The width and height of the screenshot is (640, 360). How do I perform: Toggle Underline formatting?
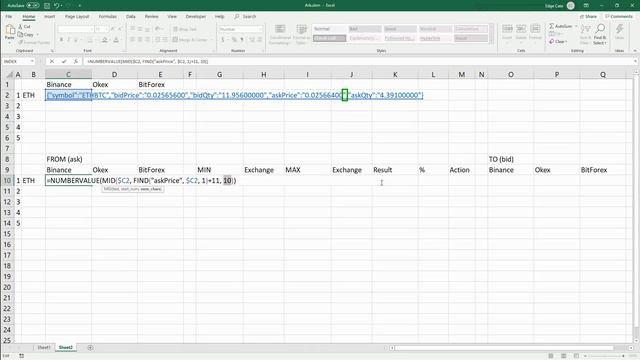76,40
